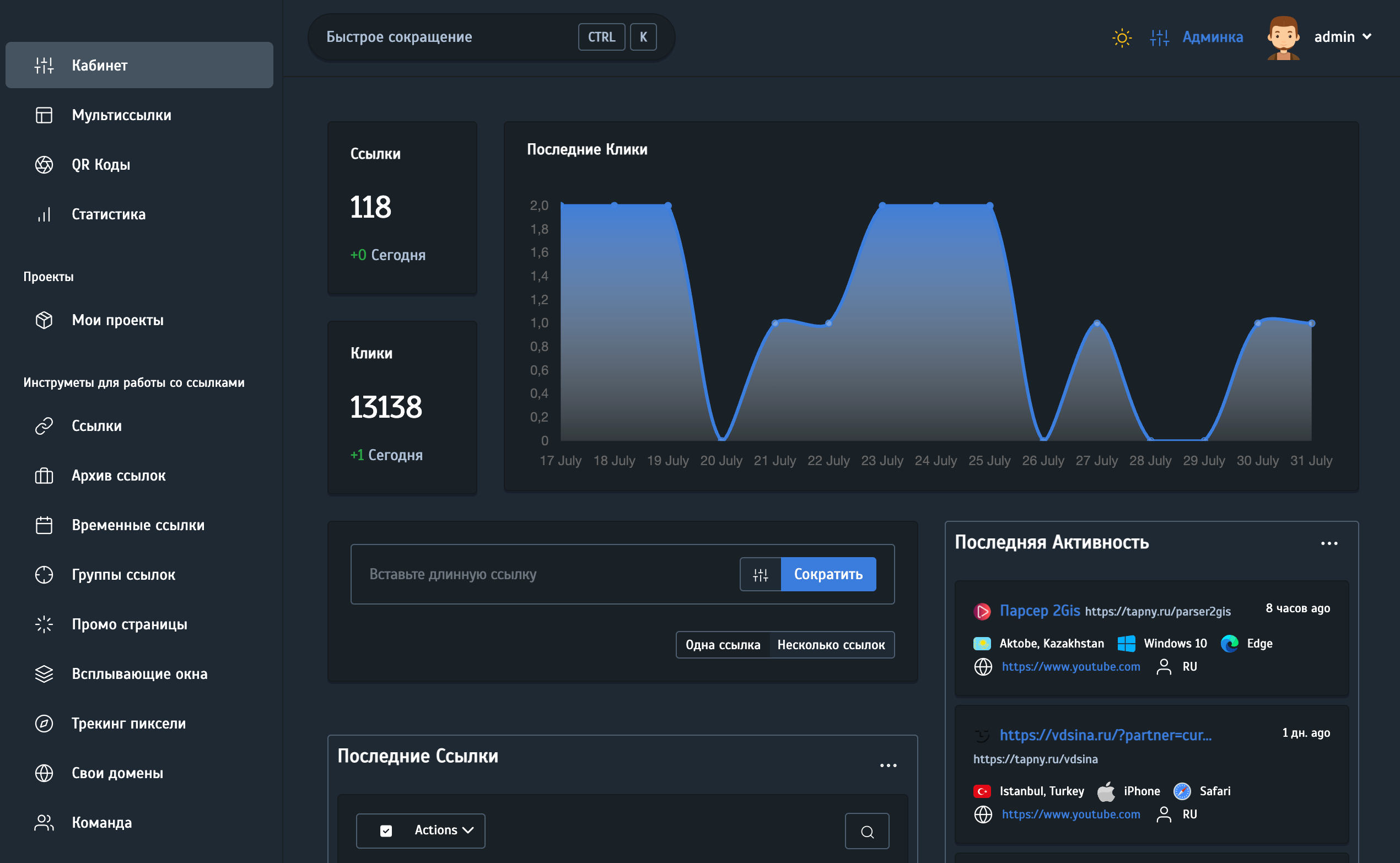Click the search magnifier icon in Последние Ссылки
This screenshot has width=1400, height=863.
click(x=866, y=832)
